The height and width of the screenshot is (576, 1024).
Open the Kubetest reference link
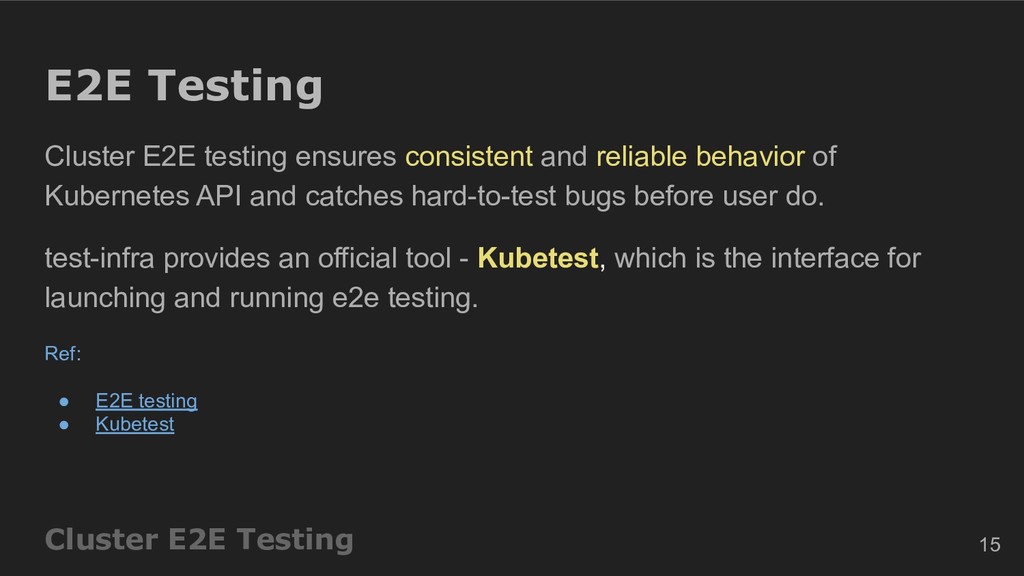pyautogui.click(x=135, y=424)
